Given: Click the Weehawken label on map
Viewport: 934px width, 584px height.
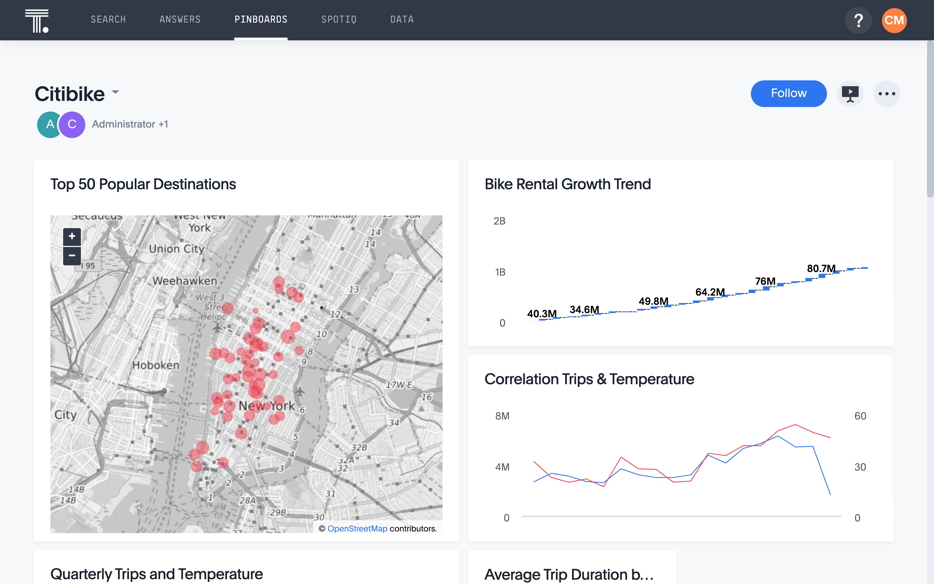Looking at the screenshot, I should (185, 281).
